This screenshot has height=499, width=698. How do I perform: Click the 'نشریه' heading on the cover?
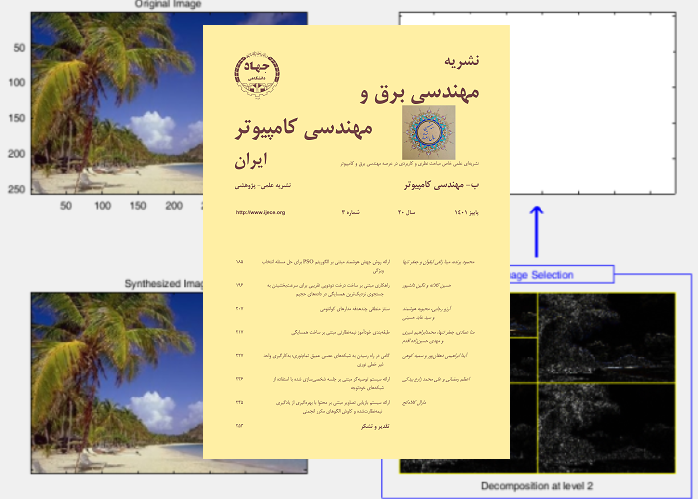(x=462, y=61)
